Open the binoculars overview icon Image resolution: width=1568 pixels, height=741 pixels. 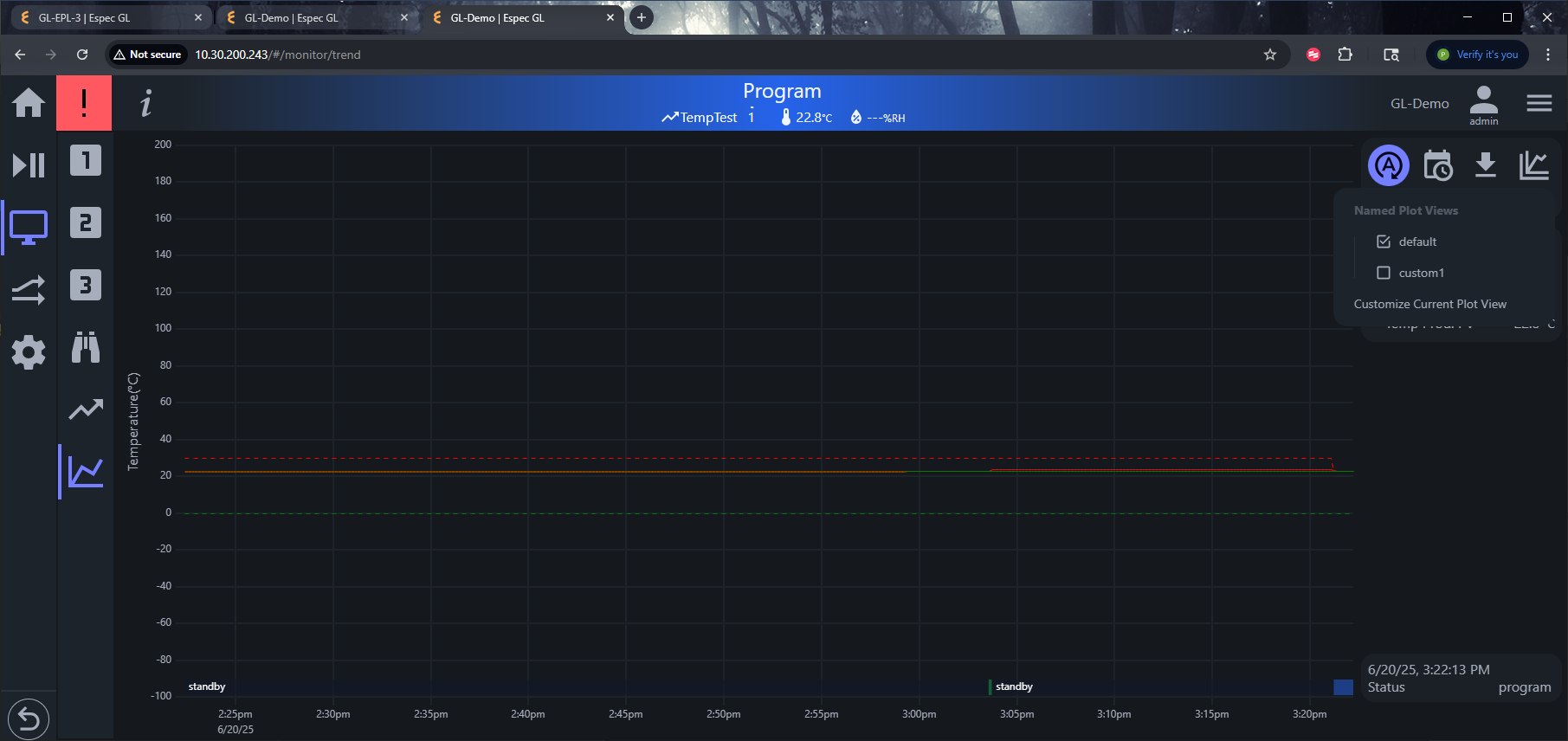pyautogui.click(x=86, y=347)
